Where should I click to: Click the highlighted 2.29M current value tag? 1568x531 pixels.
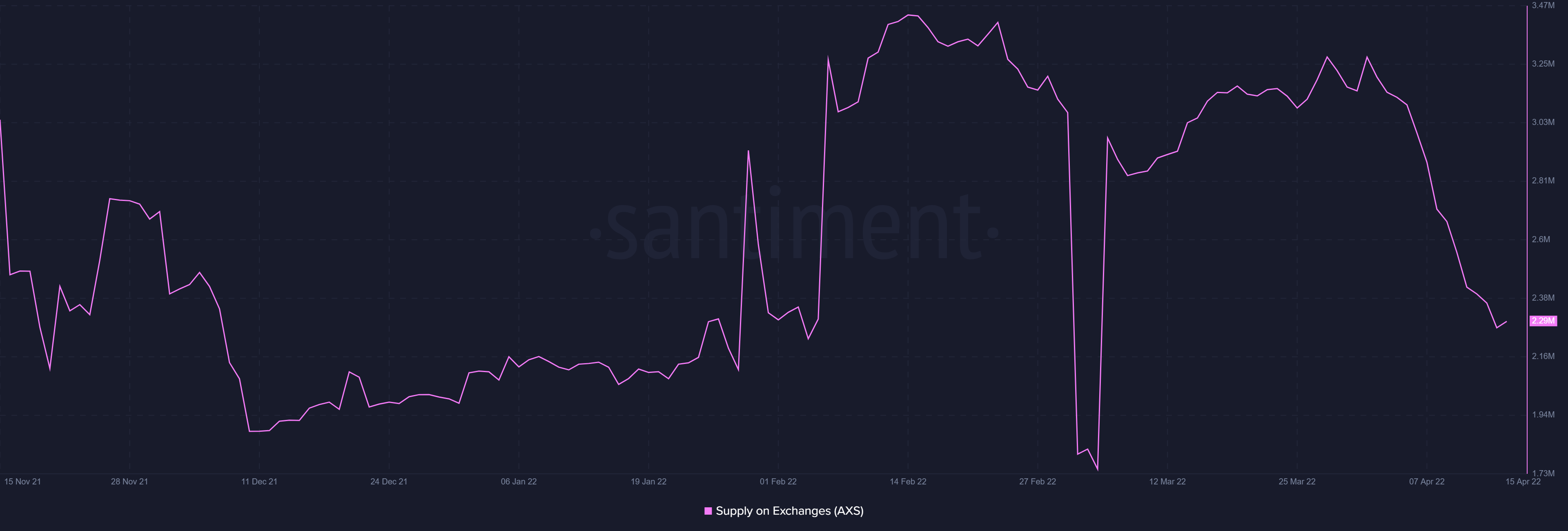[x=1543, y=321]
